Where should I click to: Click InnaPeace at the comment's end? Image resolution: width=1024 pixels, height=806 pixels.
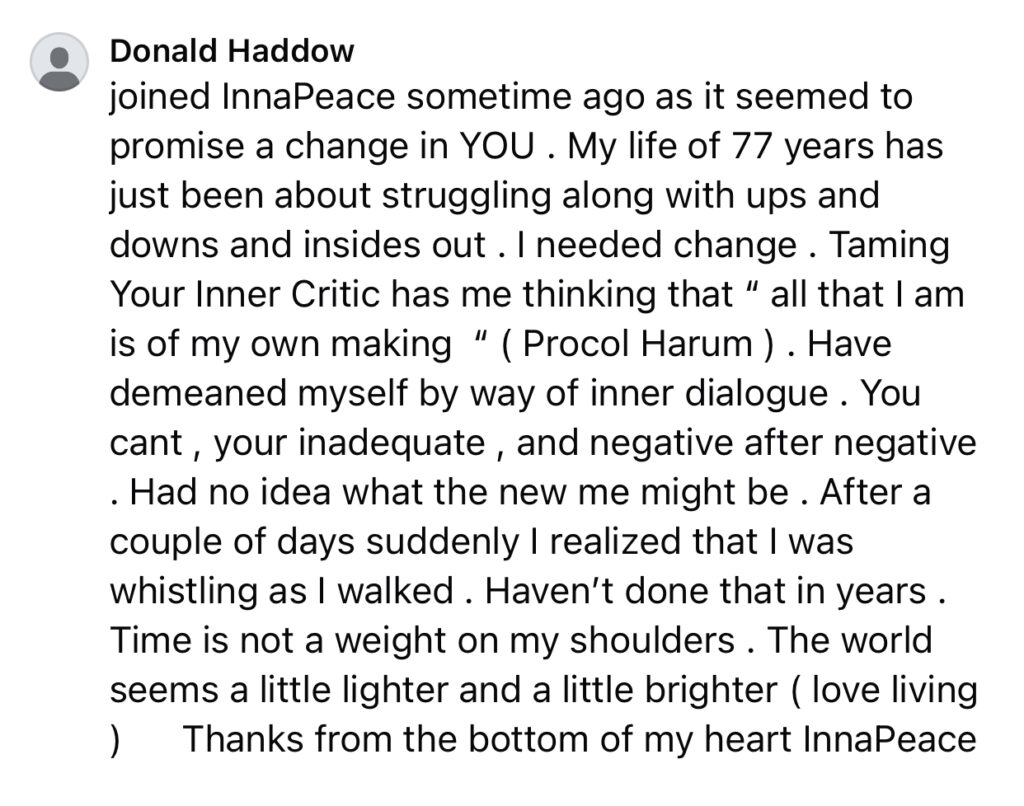pos(889,739)
